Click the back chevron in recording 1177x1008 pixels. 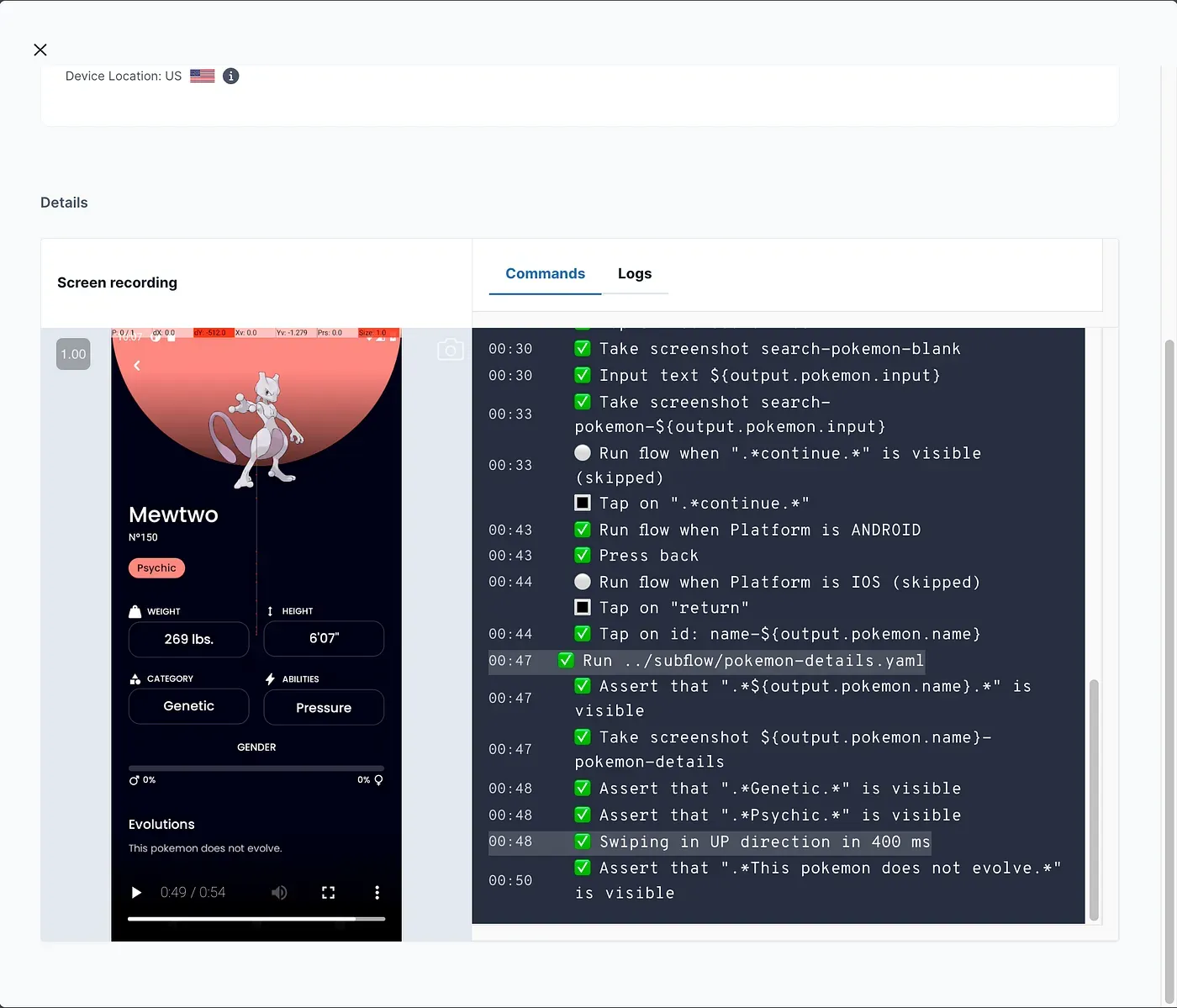point(137,366)
